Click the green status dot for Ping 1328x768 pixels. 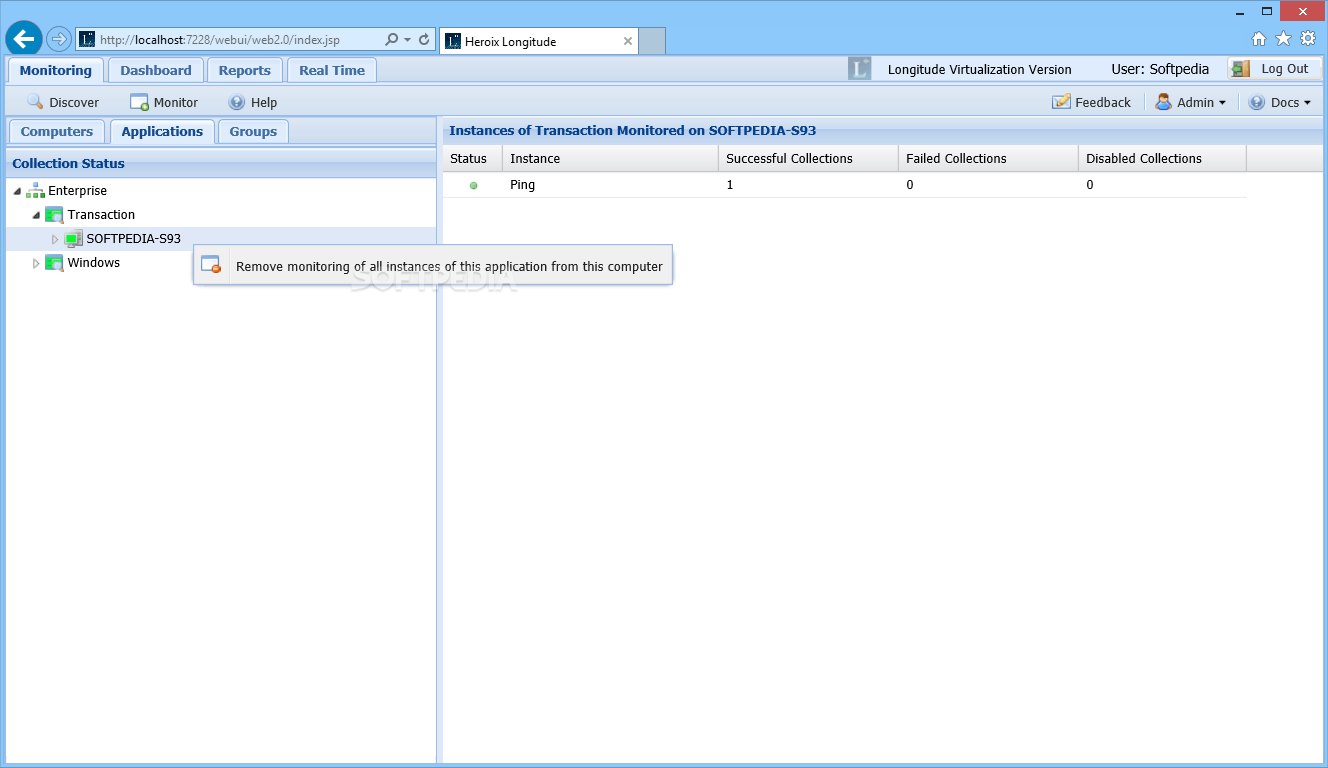coord(473,185)
